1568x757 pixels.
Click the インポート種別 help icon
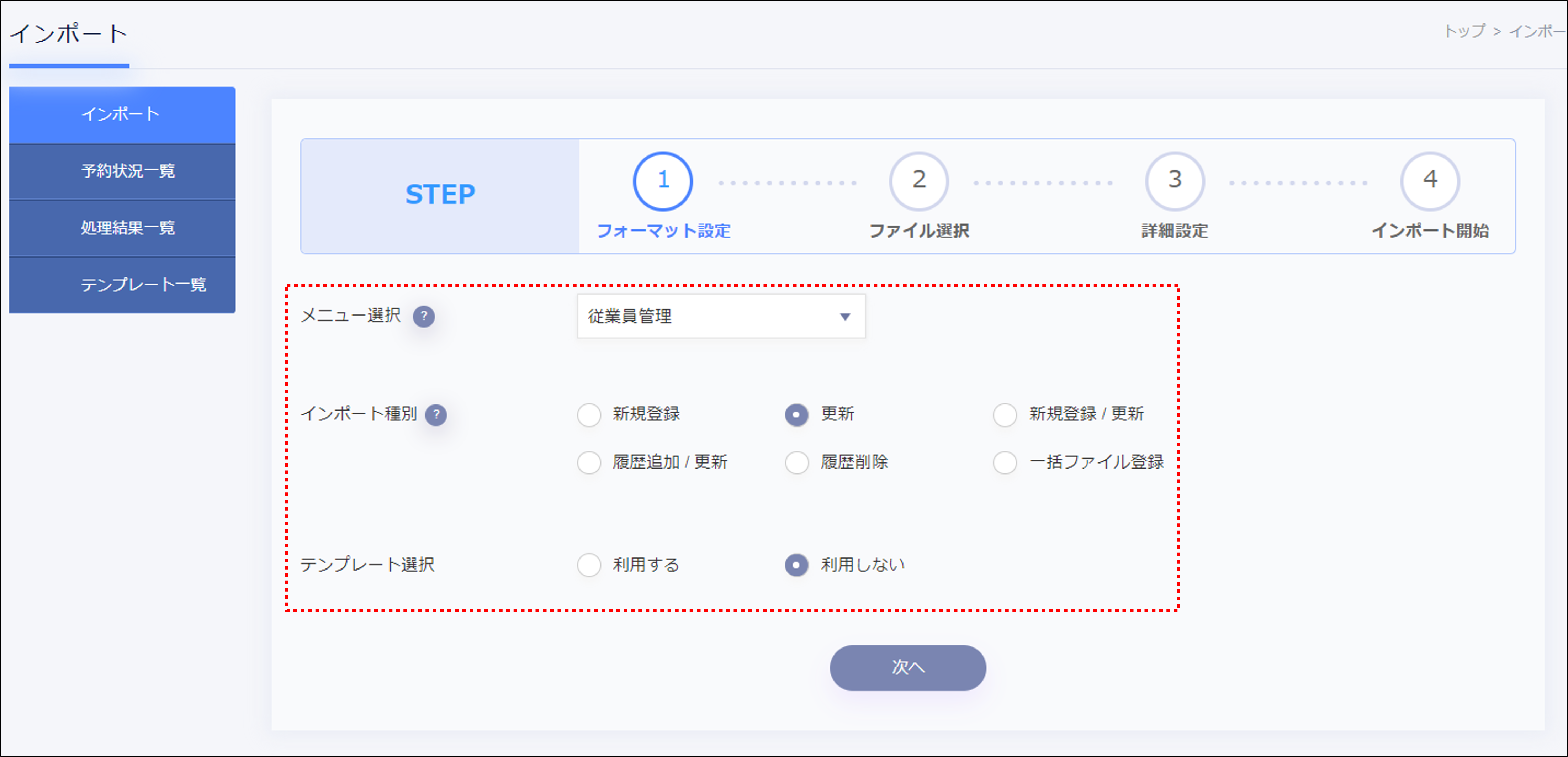coord(437,415)
